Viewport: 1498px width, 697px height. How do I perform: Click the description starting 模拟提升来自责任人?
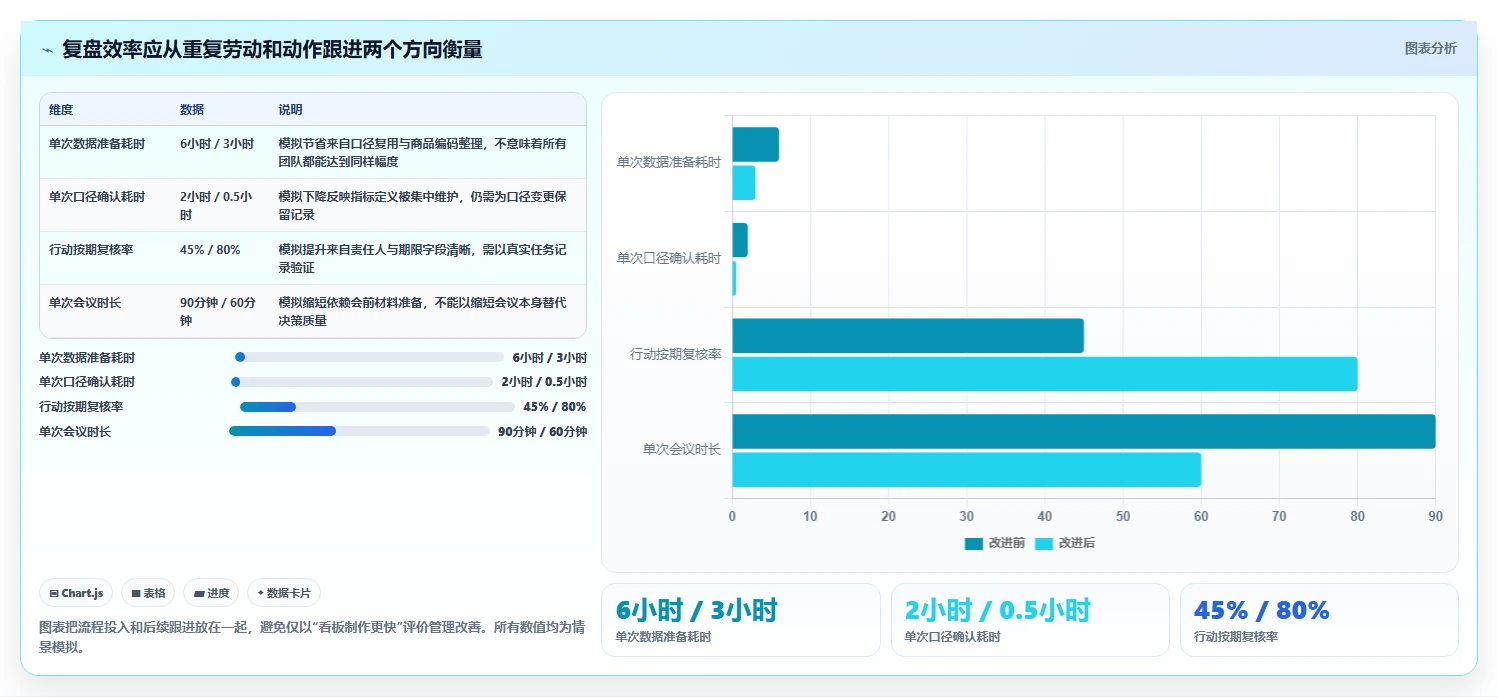[x=422, y=259]
